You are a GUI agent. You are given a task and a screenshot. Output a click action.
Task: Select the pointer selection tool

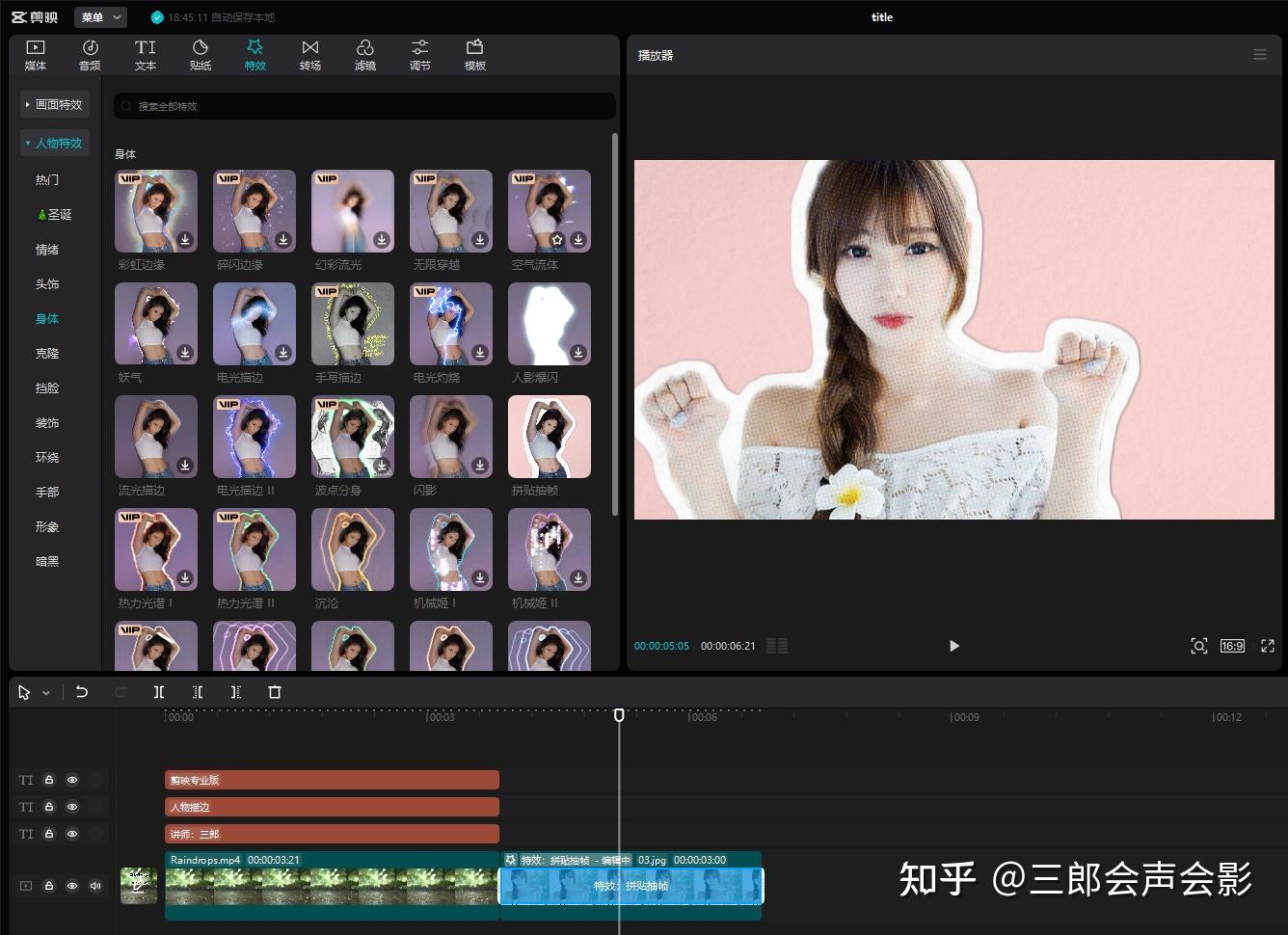click(x=24, y=692)
